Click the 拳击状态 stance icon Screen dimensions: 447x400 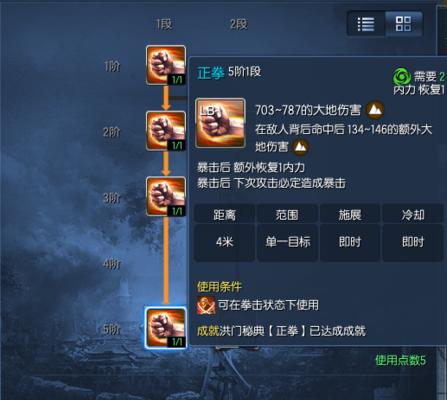tap(206, 305)
